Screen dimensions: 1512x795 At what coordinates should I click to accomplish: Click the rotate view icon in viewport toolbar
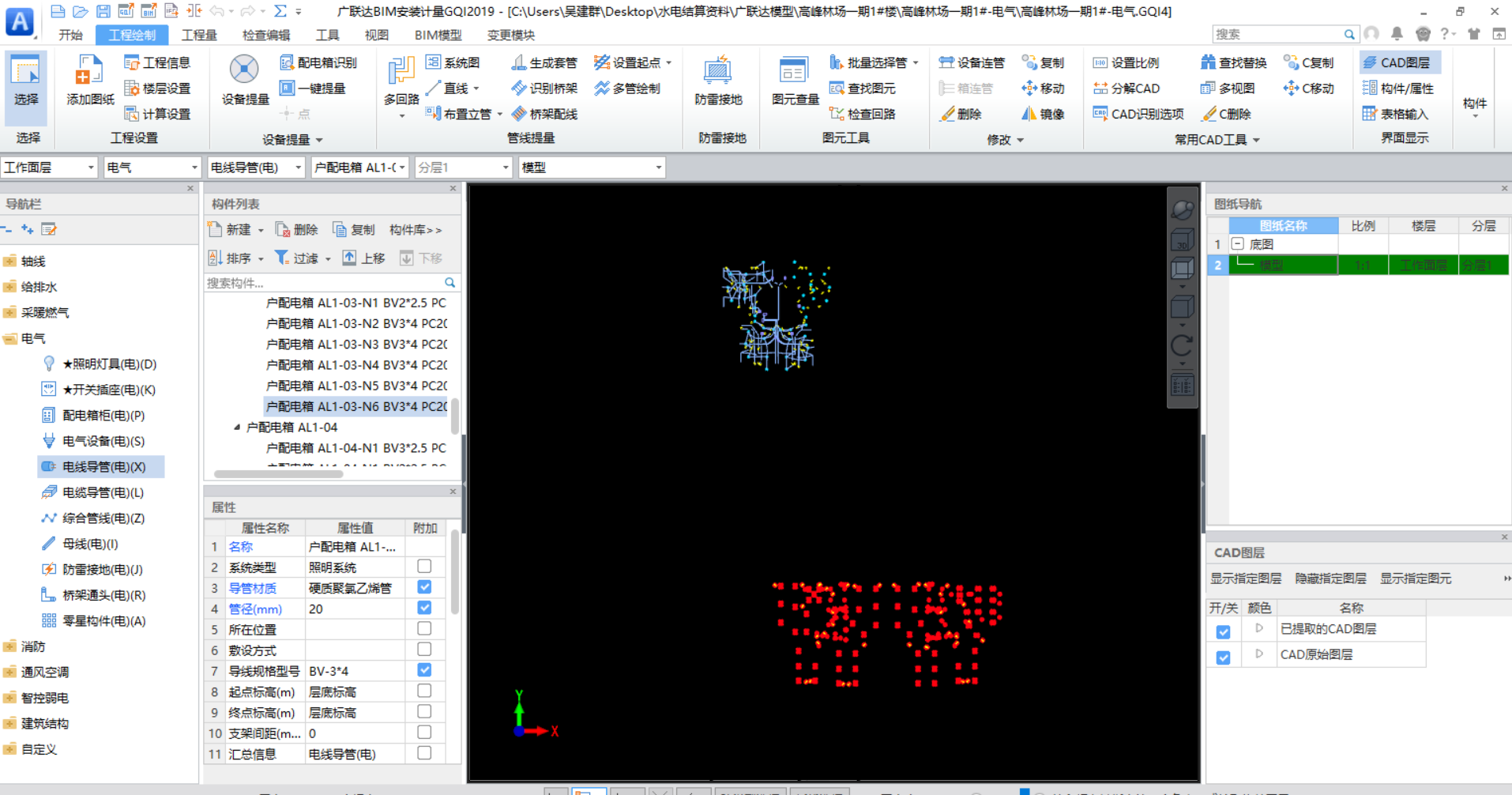pyautogui.click(x=1182, y=345)
